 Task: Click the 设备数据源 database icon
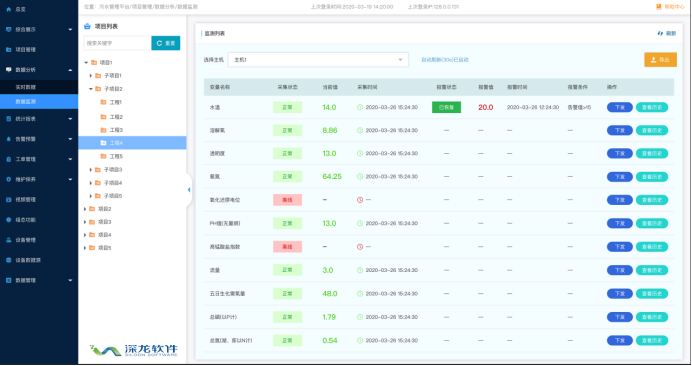tap(8, 260)
